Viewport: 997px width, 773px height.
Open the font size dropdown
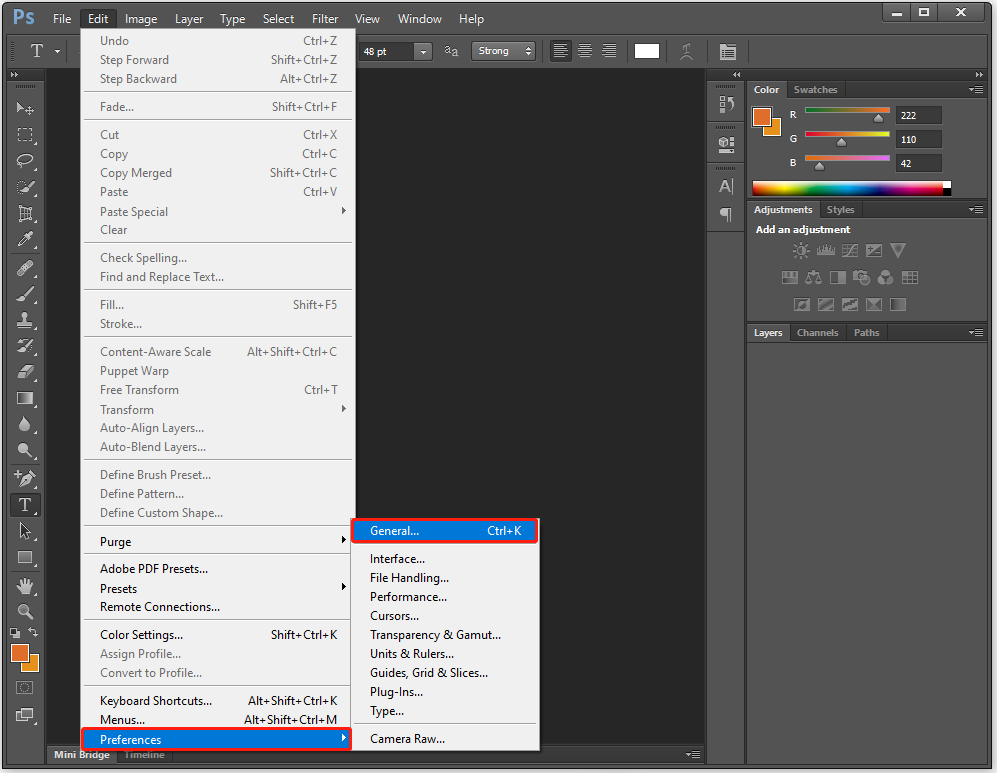point(423,51)
